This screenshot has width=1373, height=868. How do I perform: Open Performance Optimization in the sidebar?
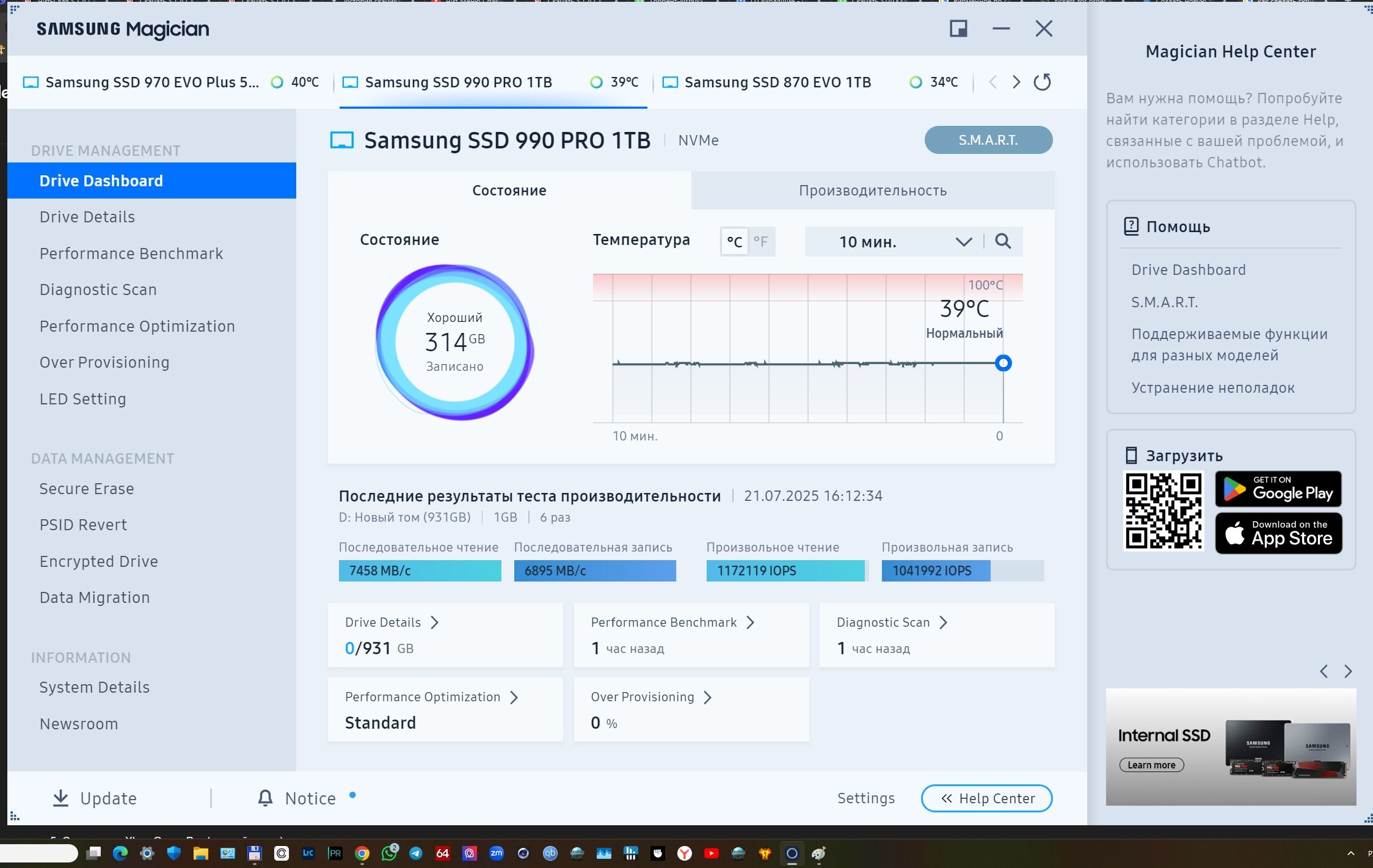[x=137, y=326]
